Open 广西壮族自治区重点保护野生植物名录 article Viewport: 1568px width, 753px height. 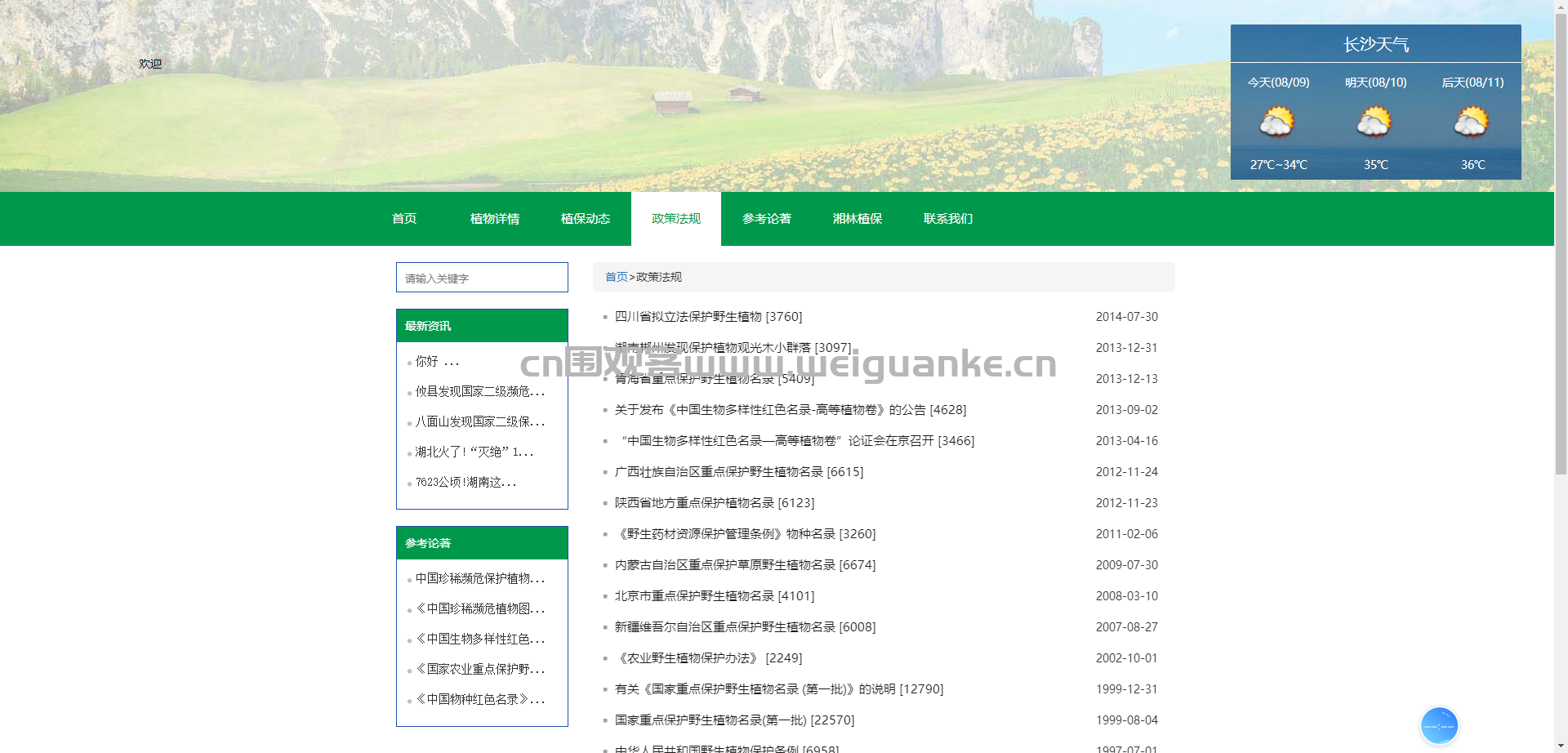[739, 472]
